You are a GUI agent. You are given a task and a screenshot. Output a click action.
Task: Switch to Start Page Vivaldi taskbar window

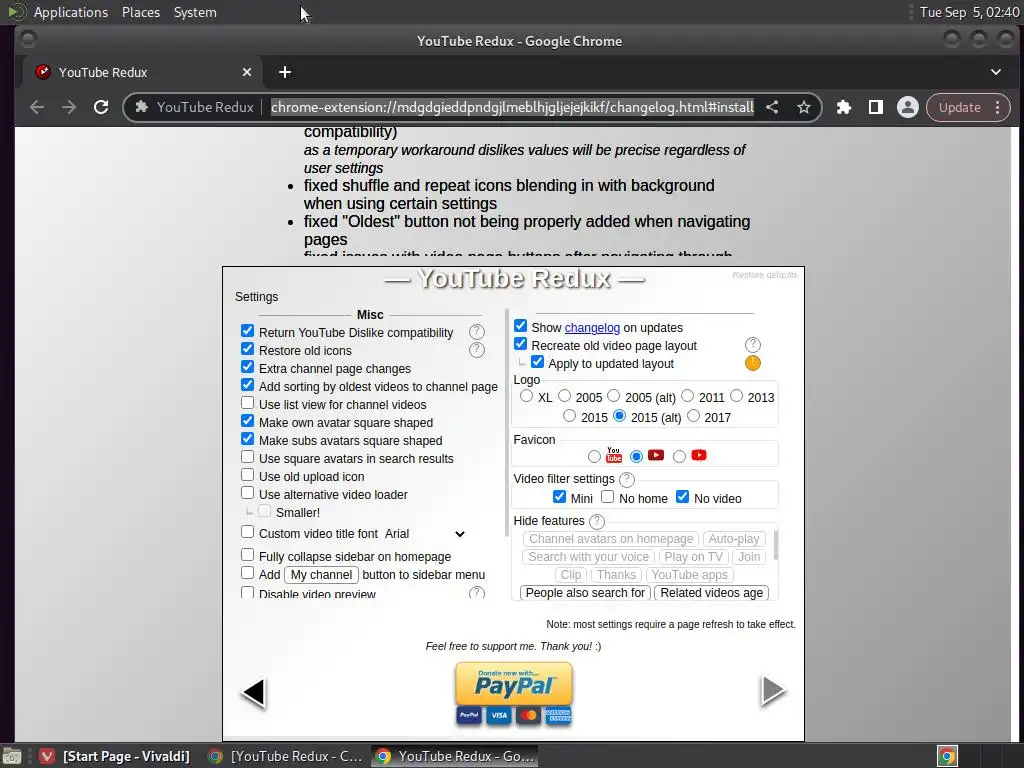click(x=116, y=756)
